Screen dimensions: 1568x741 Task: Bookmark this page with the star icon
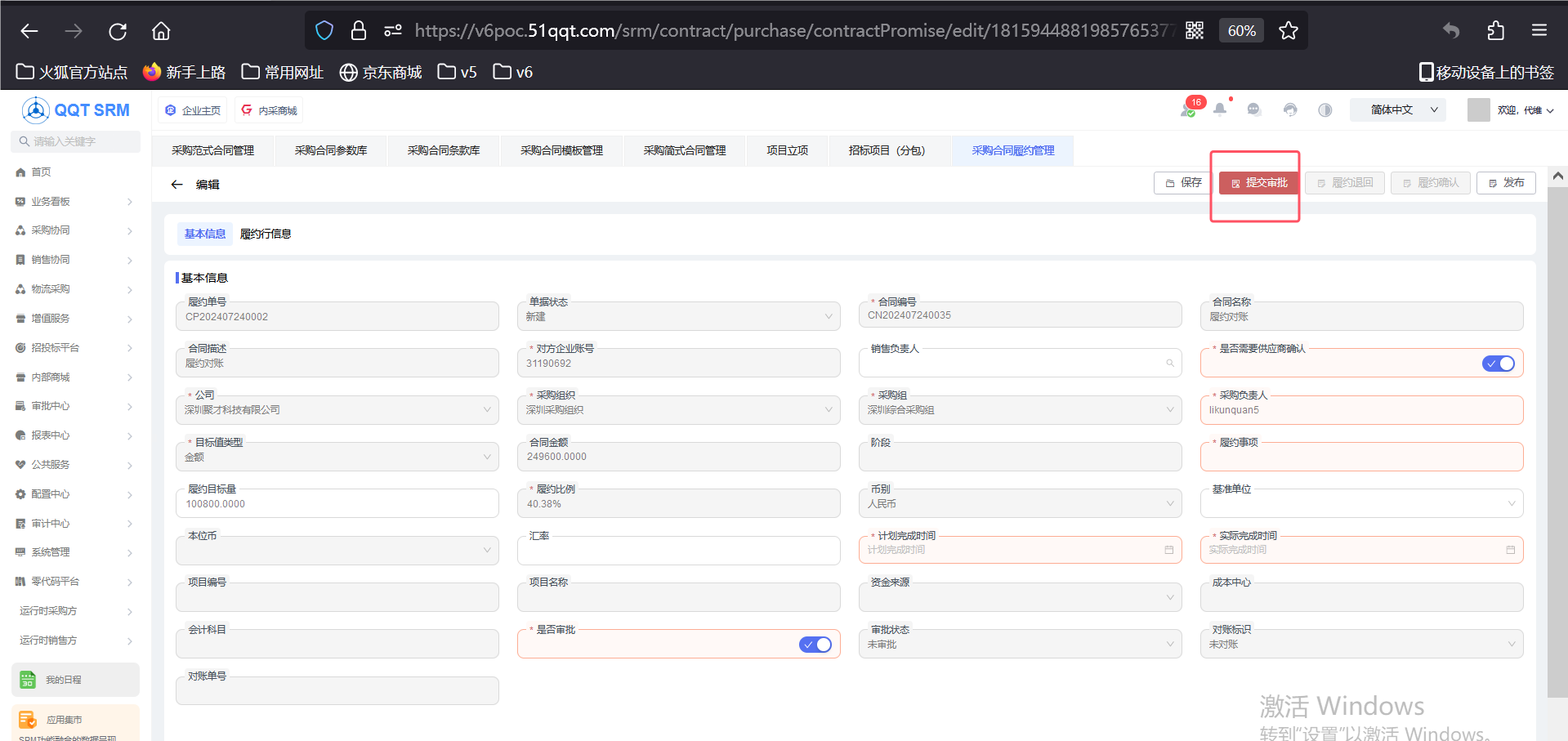pos(1289,31)
